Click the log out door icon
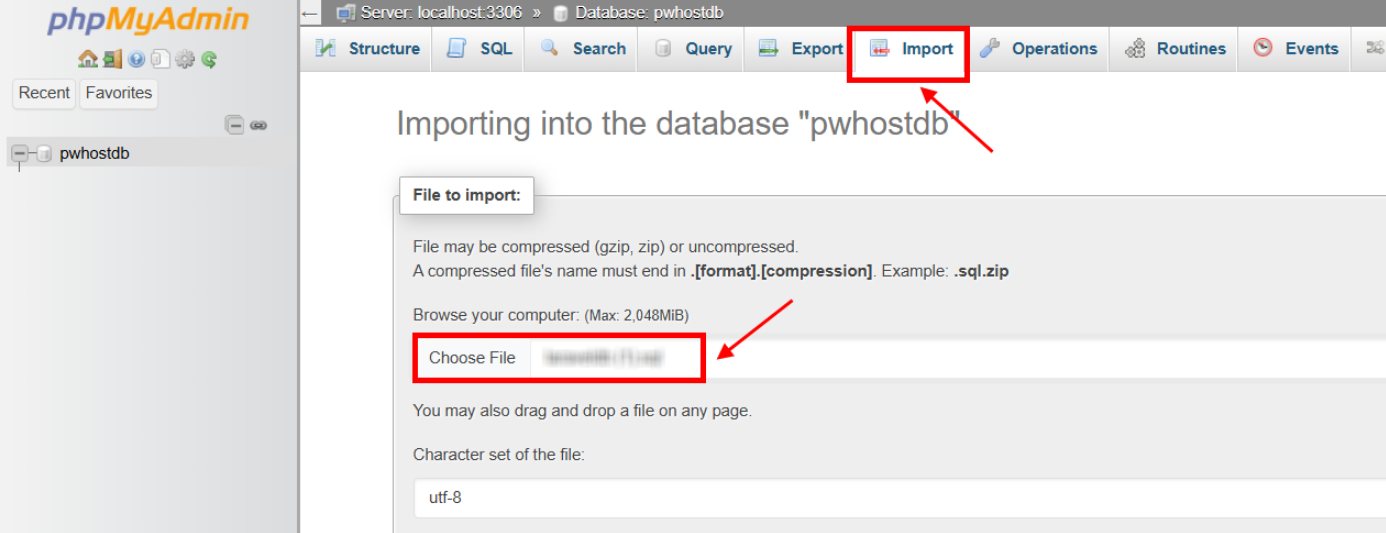 [x=112, y=59]
